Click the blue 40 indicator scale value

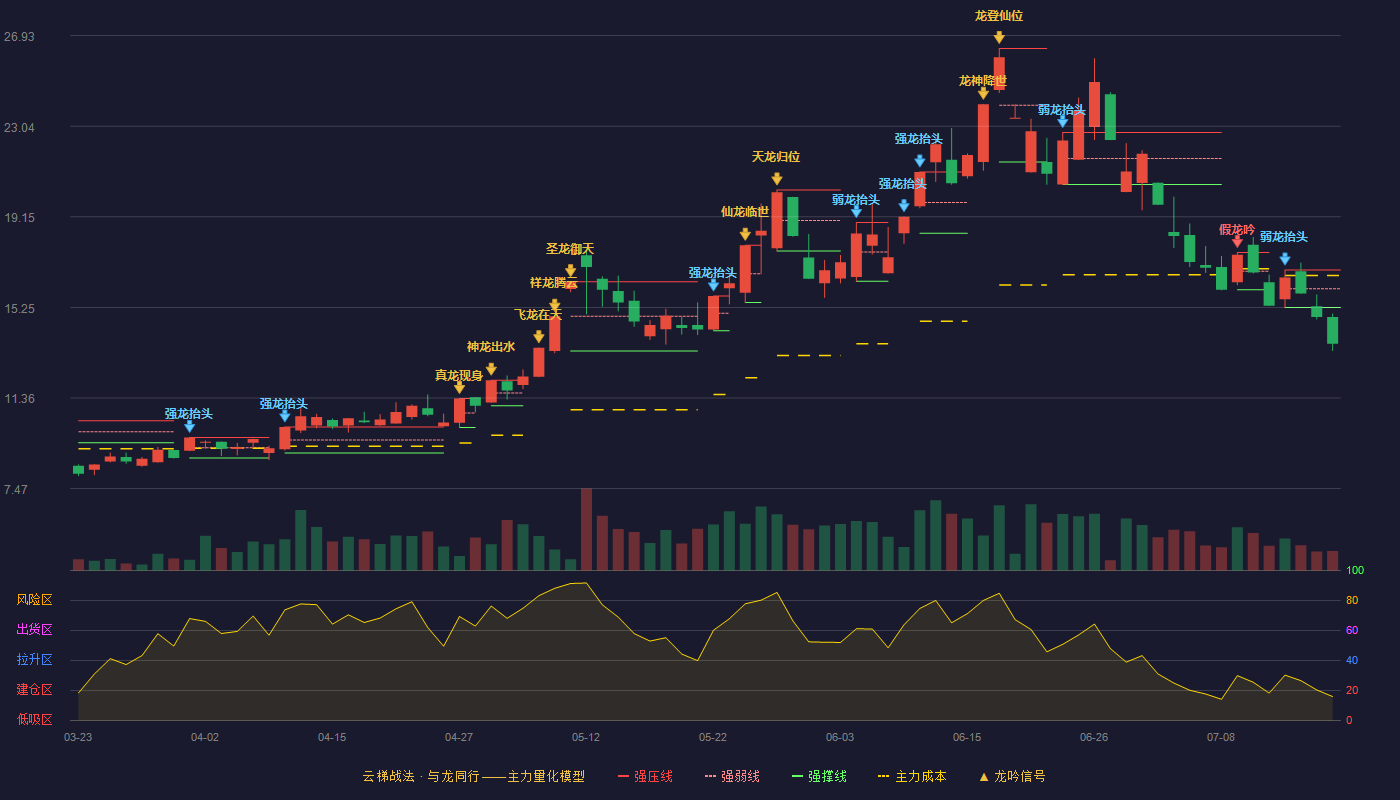1352,660
